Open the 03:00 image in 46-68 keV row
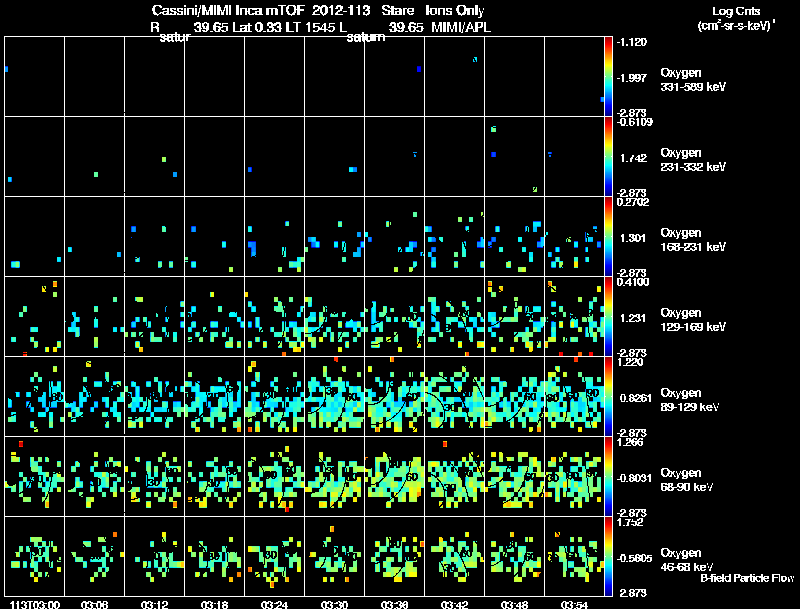The width and height of the screenshot is (800, 609). 35,557
